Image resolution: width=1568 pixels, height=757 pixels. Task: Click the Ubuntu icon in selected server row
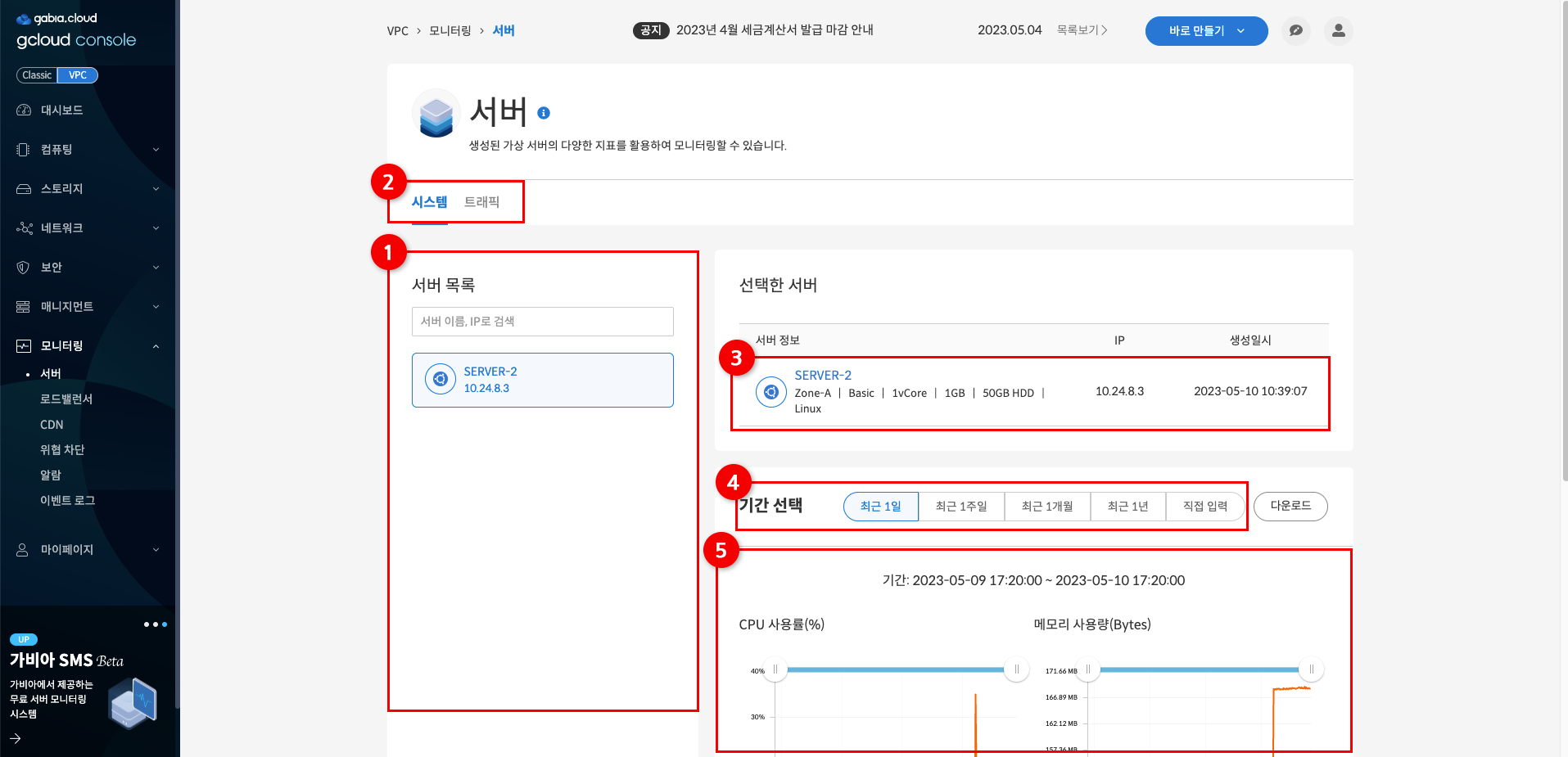click(770, 392)
